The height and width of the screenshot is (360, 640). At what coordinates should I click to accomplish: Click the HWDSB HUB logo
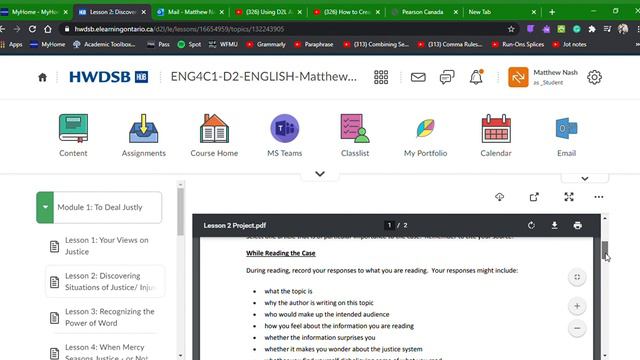[x=109, y=77]
